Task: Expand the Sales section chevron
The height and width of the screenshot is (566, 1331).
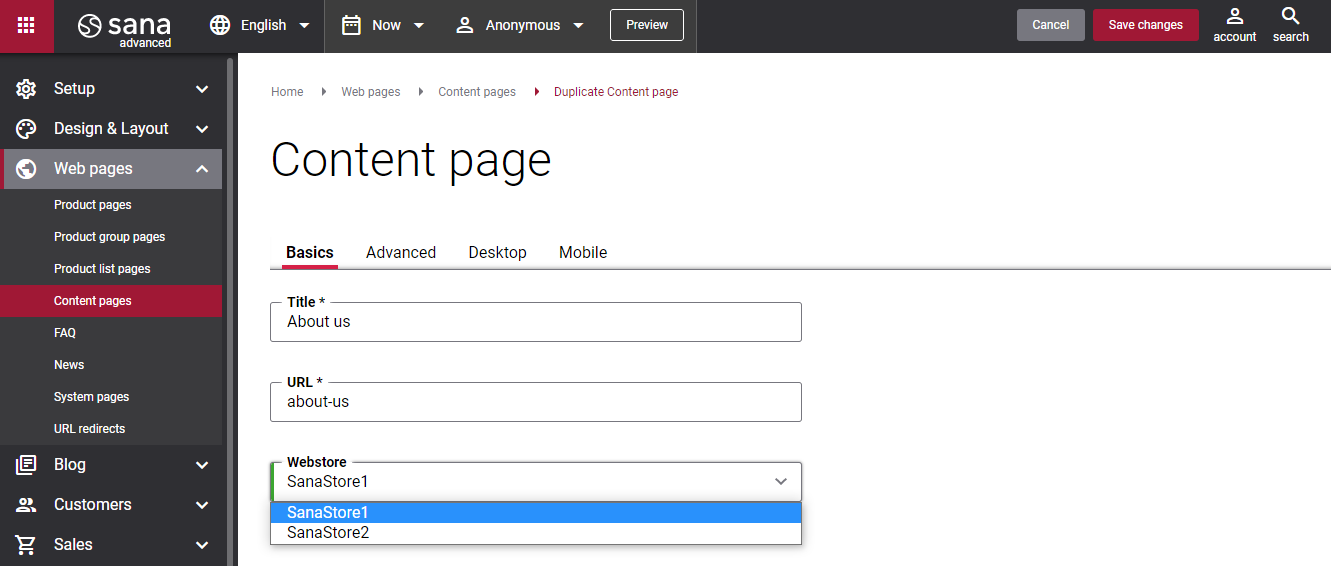Action: click(x=202, y=545)
